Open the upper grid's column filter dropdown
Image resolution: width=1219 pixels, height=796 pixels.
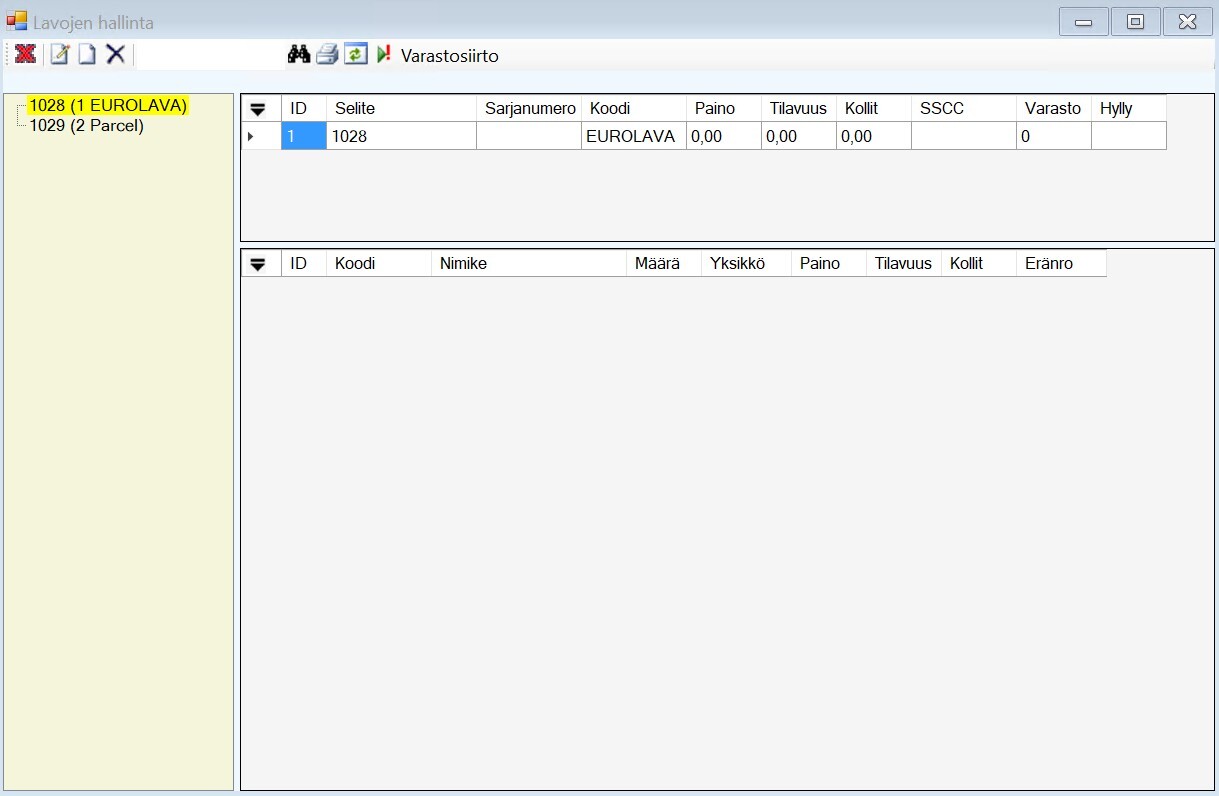click(x=258, y=109)
